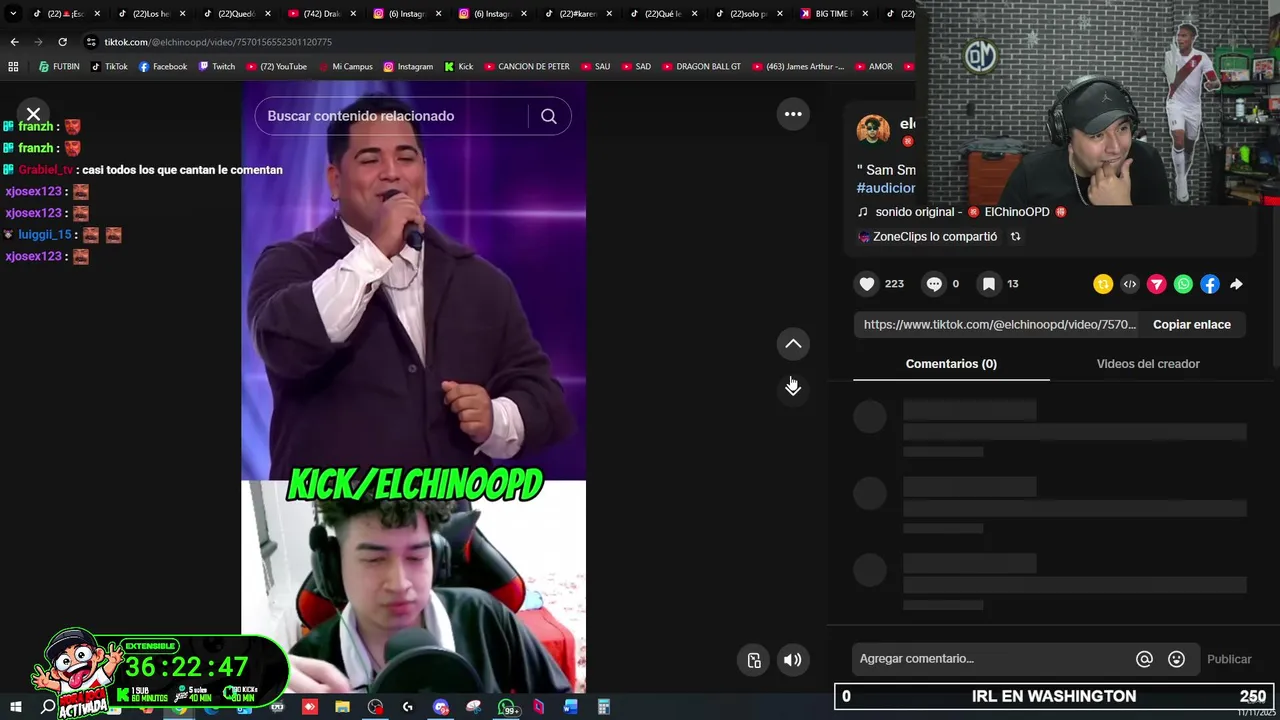Open Calculator from the taskbar

coord(604,708)
